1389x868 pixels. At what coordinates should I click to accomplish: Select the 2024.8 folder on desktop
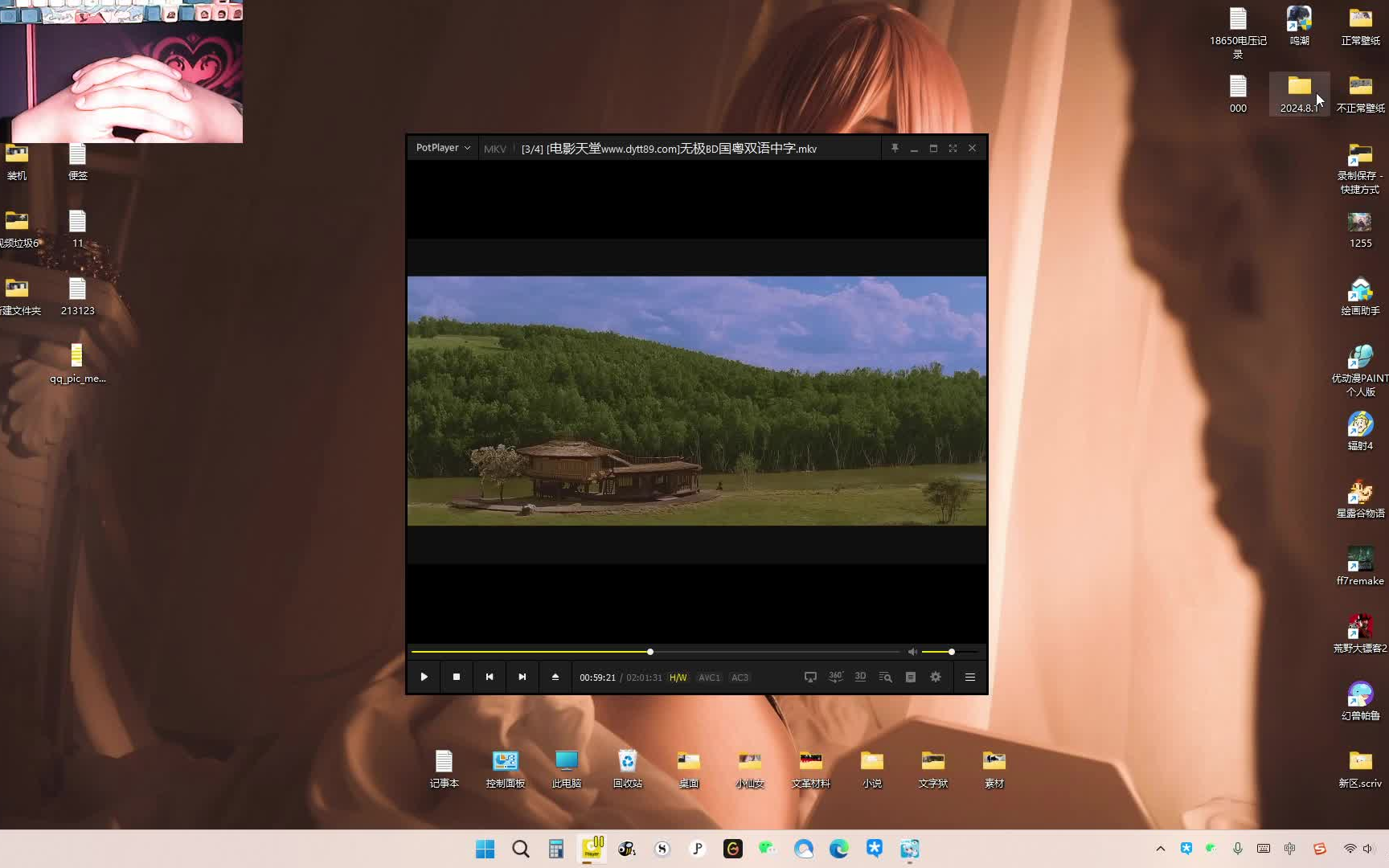tap(1300, 94)
